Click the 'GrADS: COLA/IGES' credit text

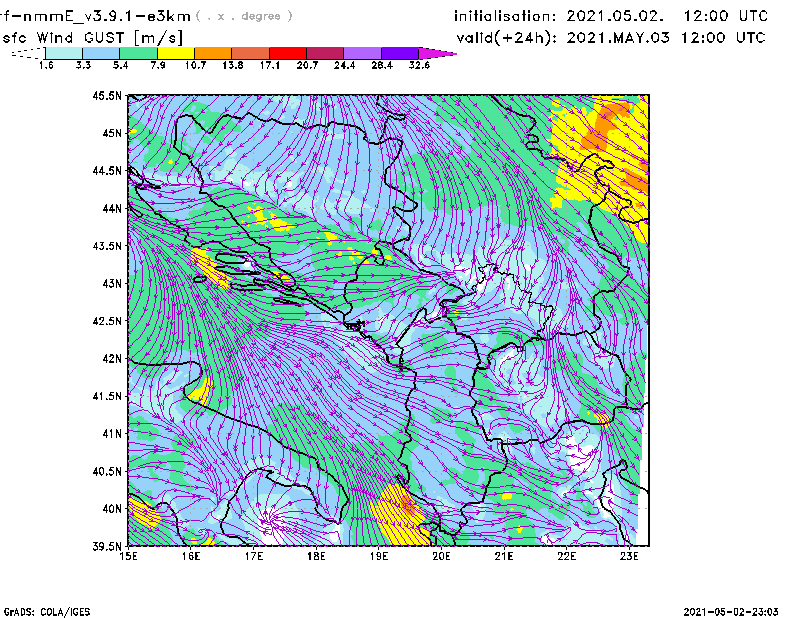[x=47, y=612]
